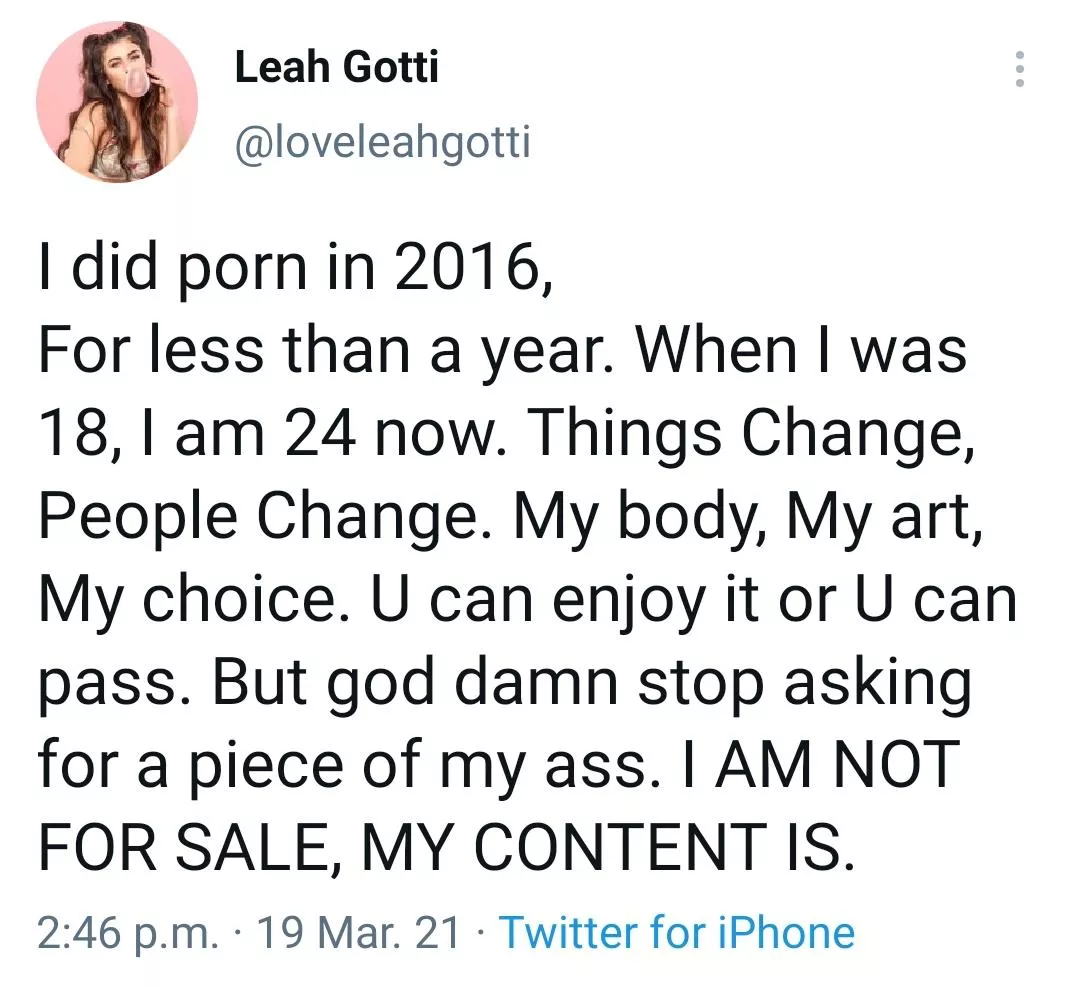Select the "19 Mar. 21" date

point(360,932)
